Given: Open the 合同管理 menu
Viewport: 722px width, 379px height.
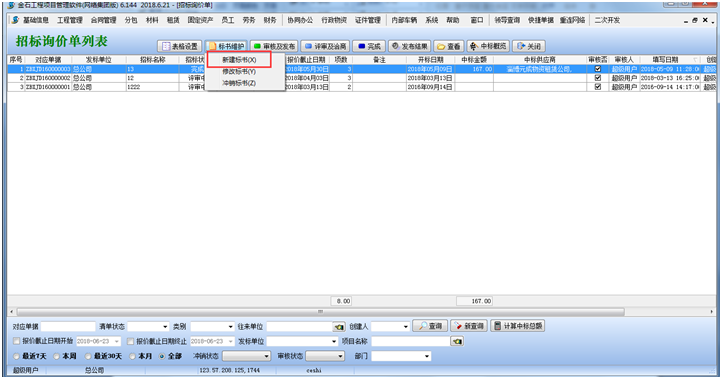Looking at the screenshot, I should point(104,20).
